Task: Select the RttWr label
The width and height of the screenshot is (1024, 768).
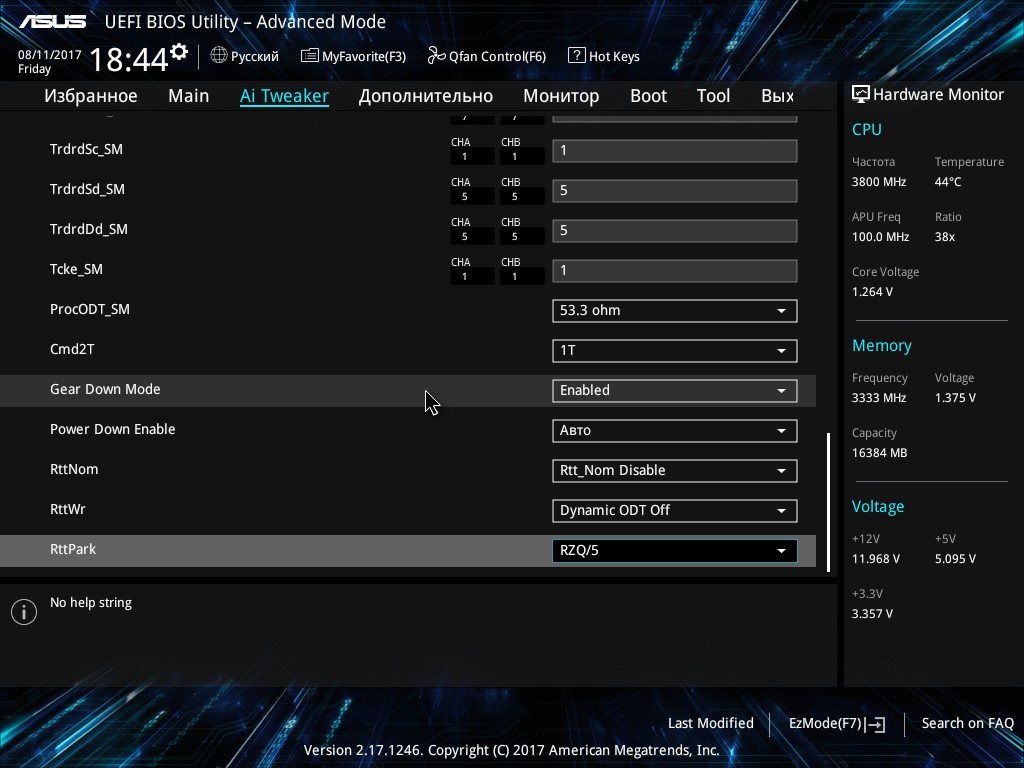Action: 67,509
